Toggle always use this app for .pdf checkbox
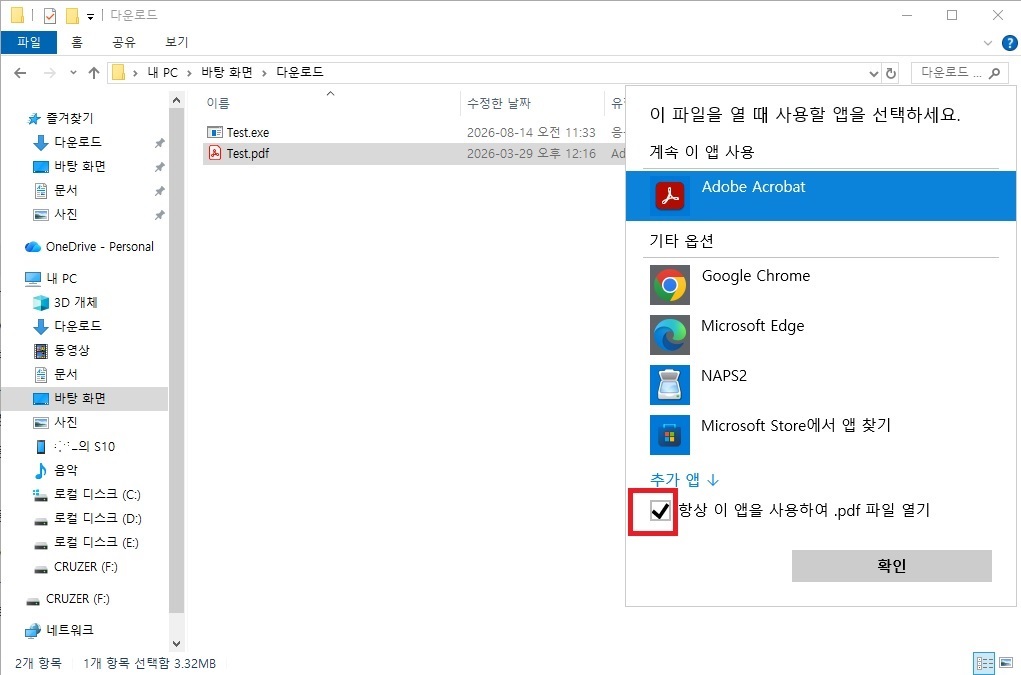 [x=660, y=510]
